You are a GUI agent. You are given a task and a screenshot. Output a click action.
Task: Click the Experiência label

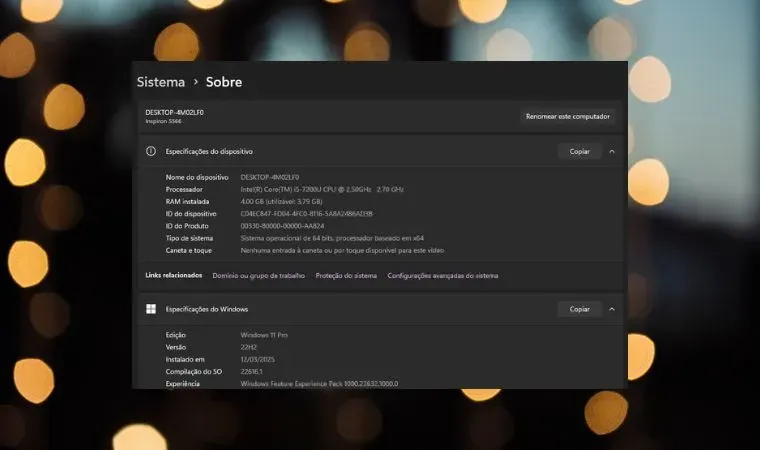pos(183,384)
